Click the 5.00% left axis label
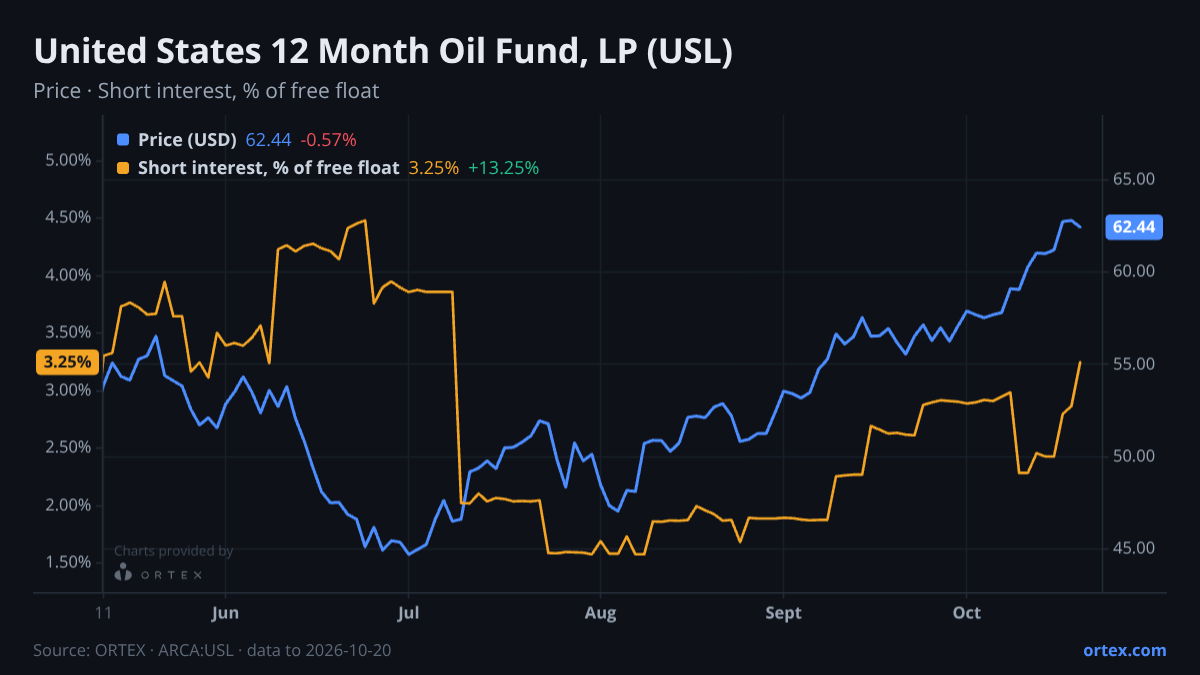The width and height of the screenshot is (1200, 675). point(69,160)
